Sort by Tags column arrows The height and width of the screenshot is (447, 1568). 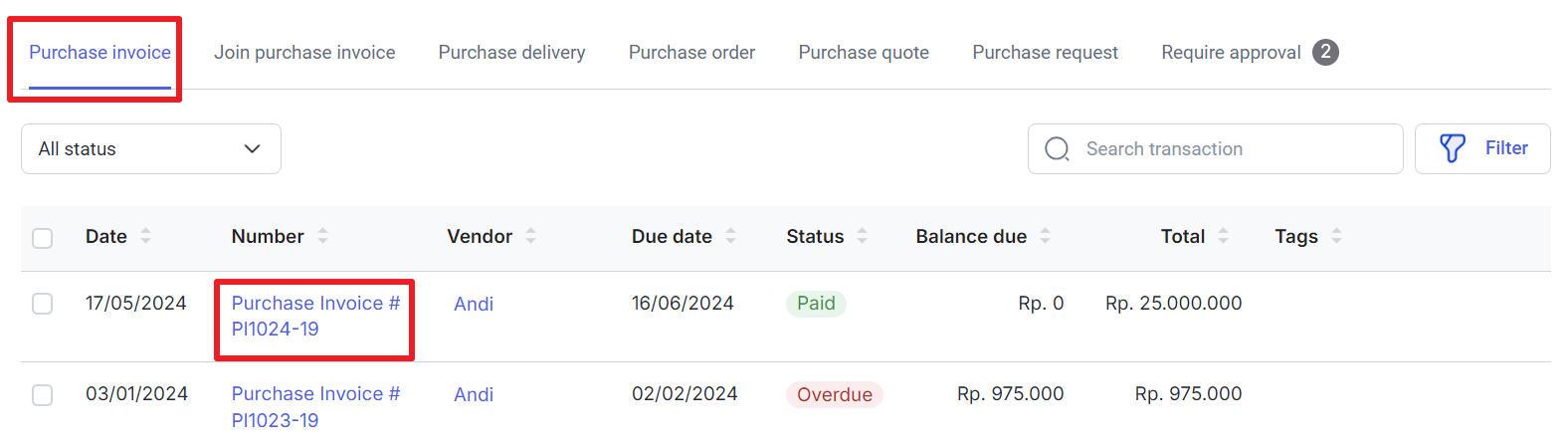(1337, 236)
